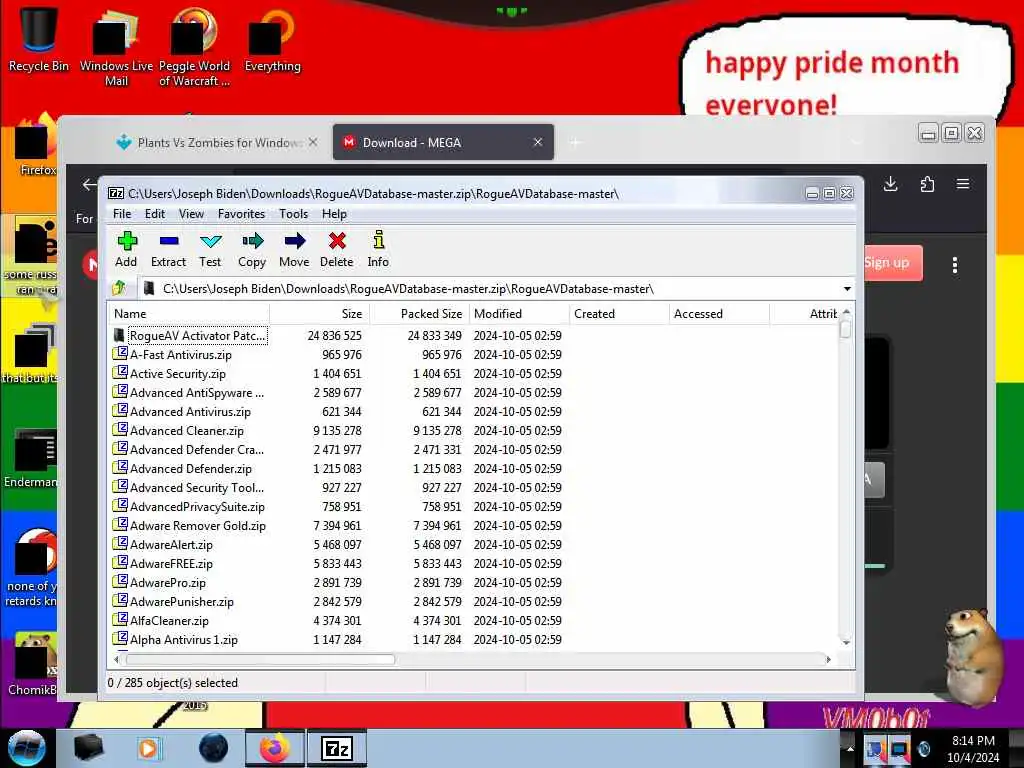Open the Recycle Bin desktop icon
This screenshot has width=1024, height=768.
tap(39, 39)
